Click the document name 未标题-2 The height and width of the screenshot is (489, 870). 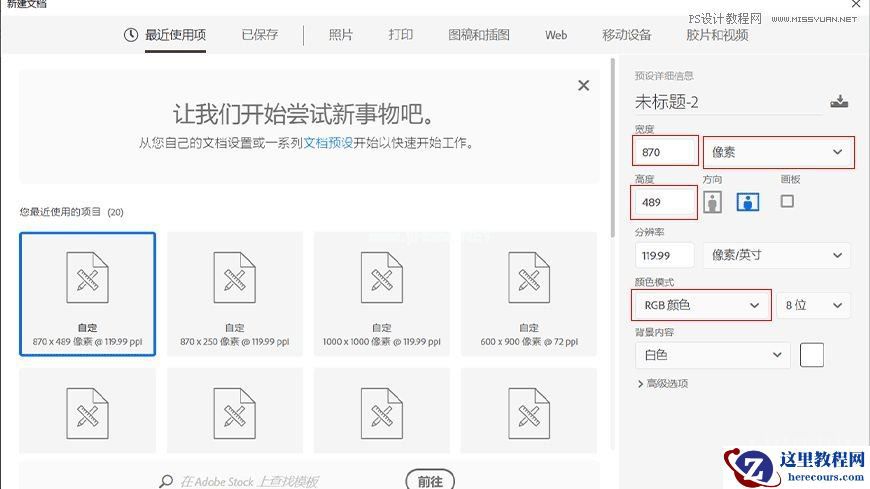point(666,102)
